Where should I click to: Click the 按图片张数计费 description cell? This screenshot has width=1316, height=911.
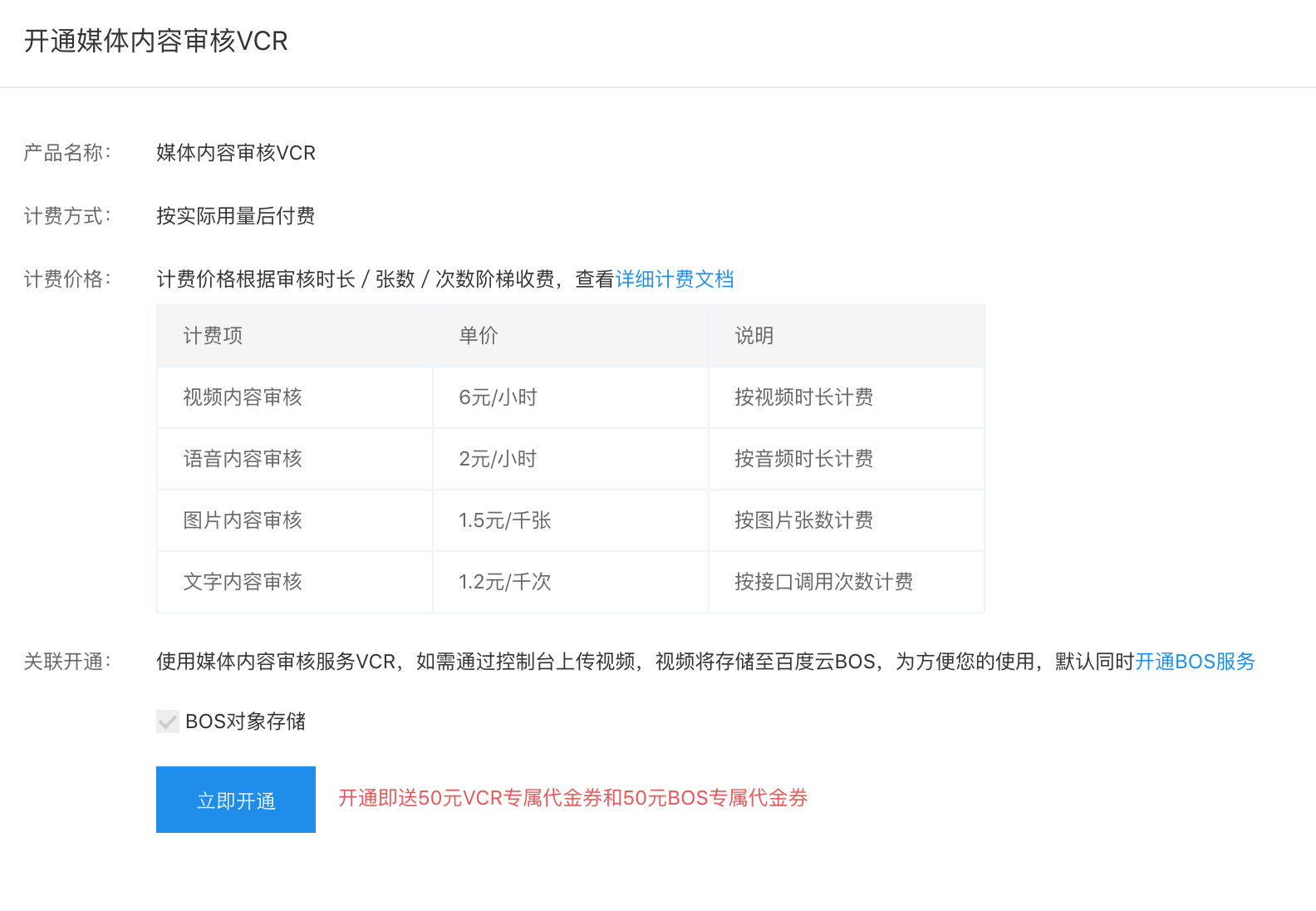[x=847, y=520]
